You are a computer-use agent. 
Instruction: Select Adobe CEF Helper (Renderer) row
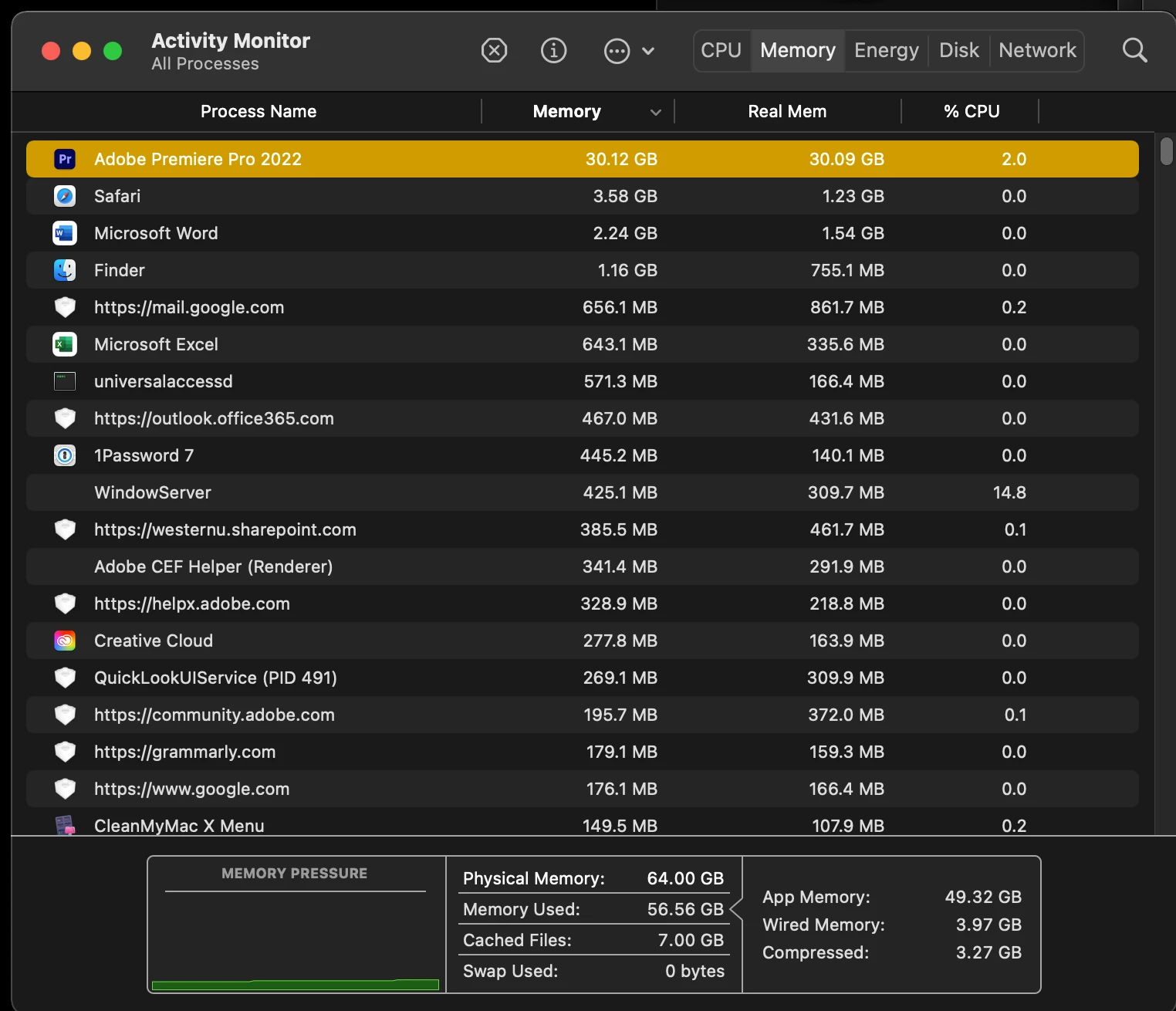pyautogui.click(x=583, y=566)
